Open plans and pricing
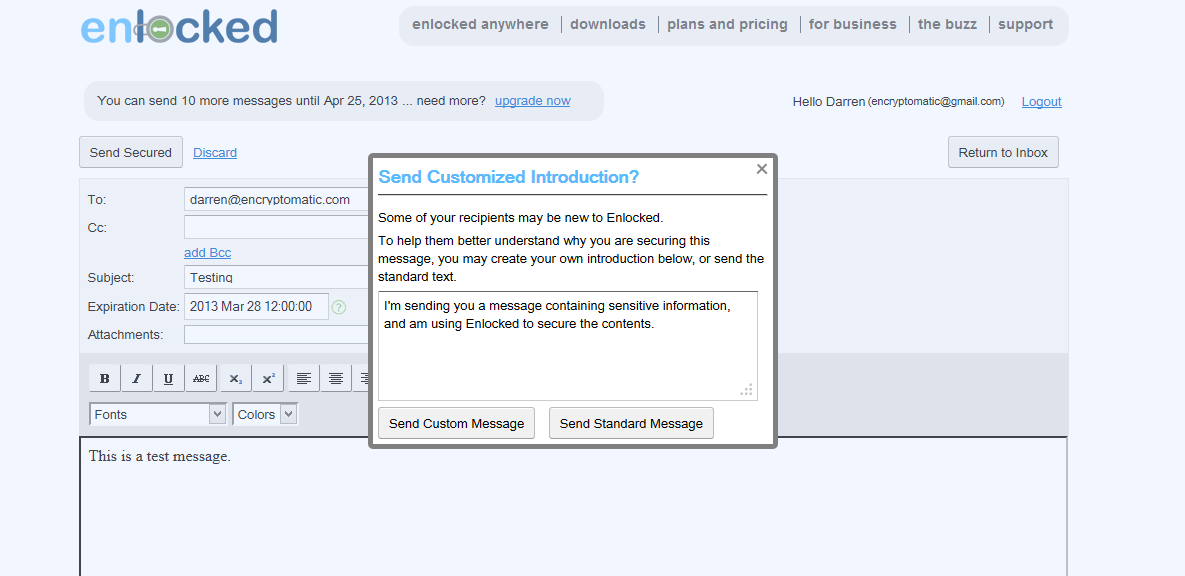 728,24
